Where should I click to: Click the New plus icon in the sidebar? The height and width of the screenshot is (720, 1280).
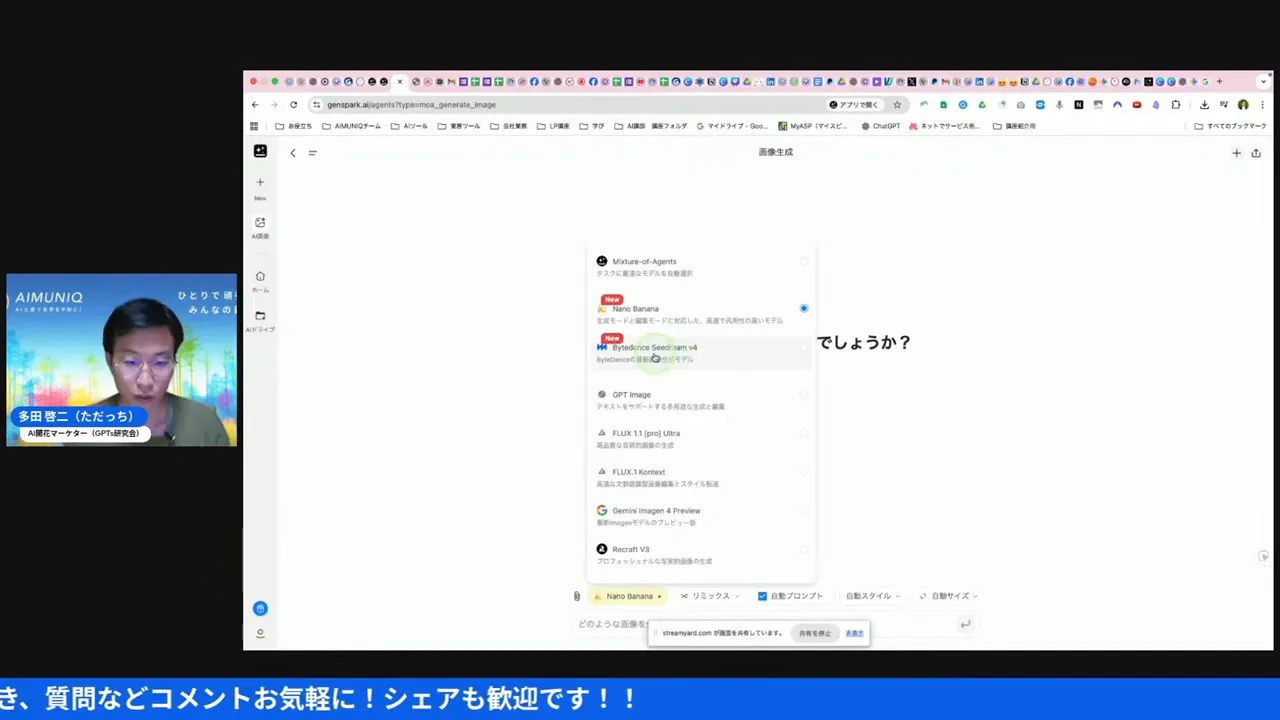coord(260,182)
